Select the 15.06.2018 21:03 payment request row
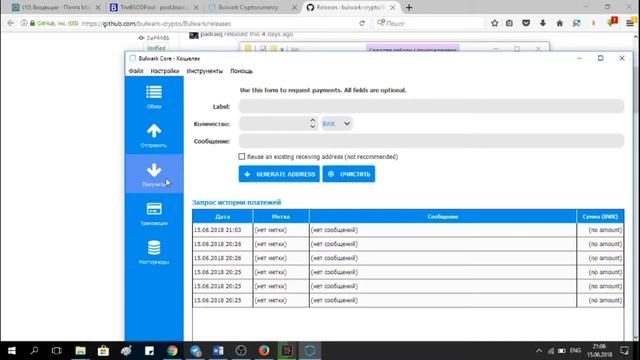The image size is (640, 360). [x=408, y=230]
